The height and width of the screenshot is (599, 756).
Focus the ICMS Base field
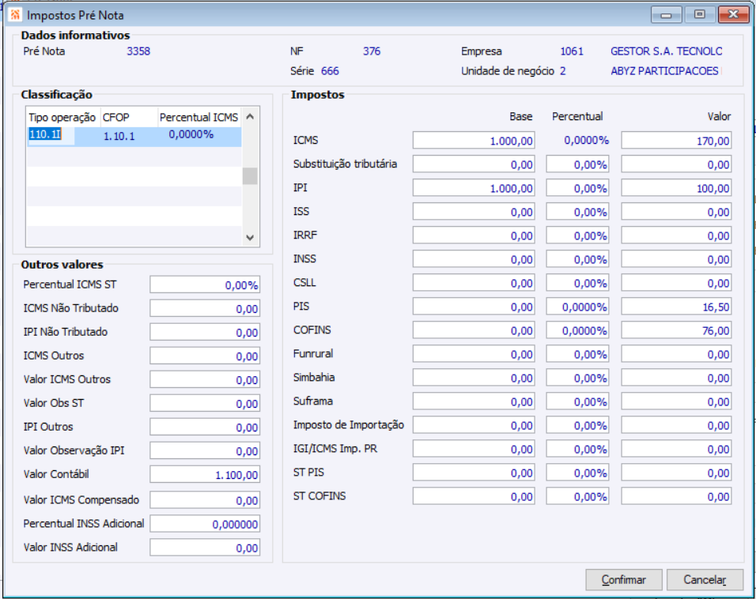[x=473, y=141]
